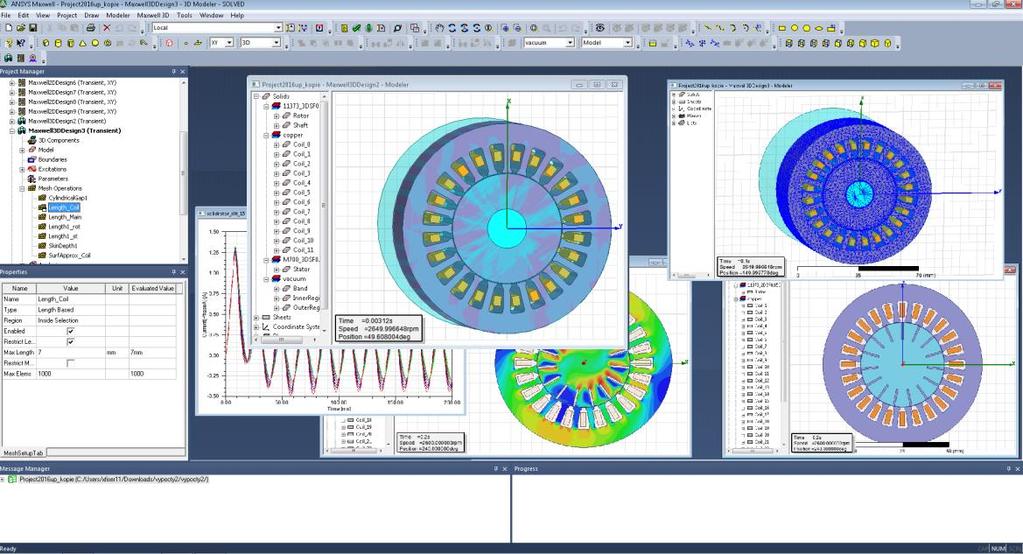The width and height of the screenshot is (1023, 554).
Task: Click the Draw cone triangle icon
Action: click(x=83, y=43)
